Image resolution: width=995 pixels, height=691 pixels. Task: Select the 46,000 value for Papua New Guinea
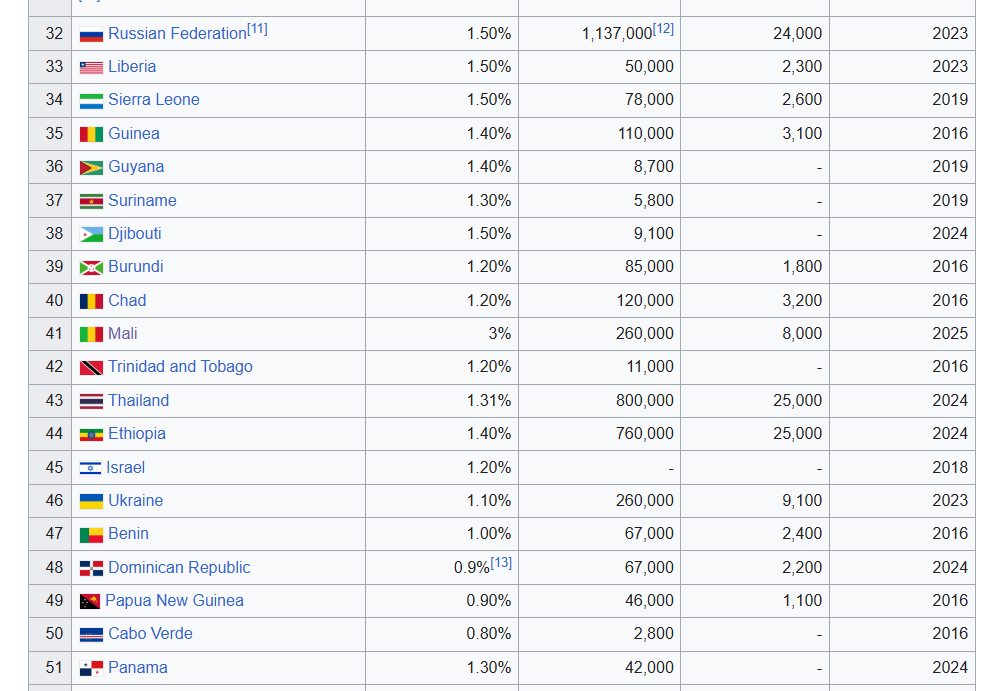(649, 601)
